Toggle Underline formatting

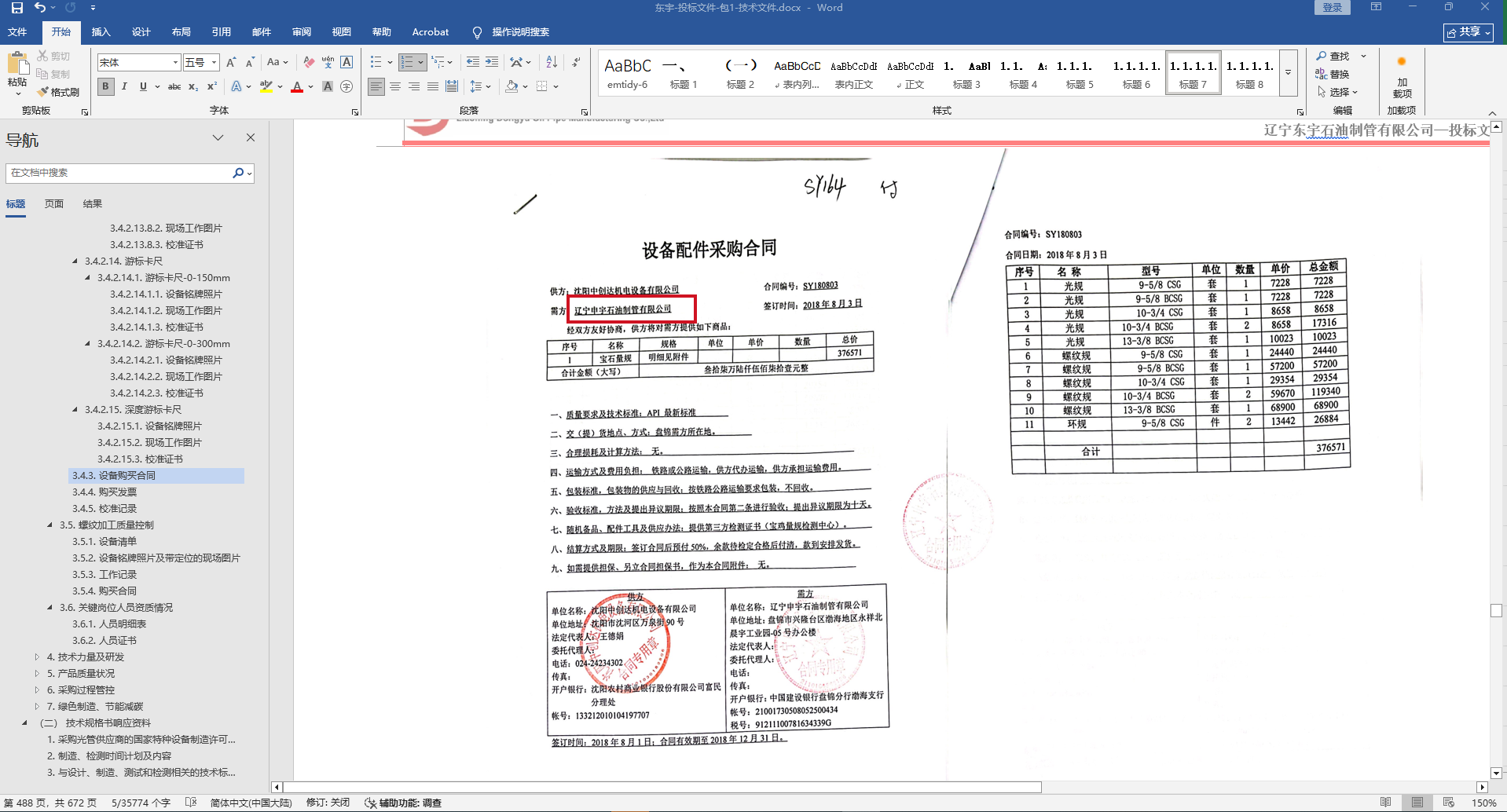click(x=143, y=86)
